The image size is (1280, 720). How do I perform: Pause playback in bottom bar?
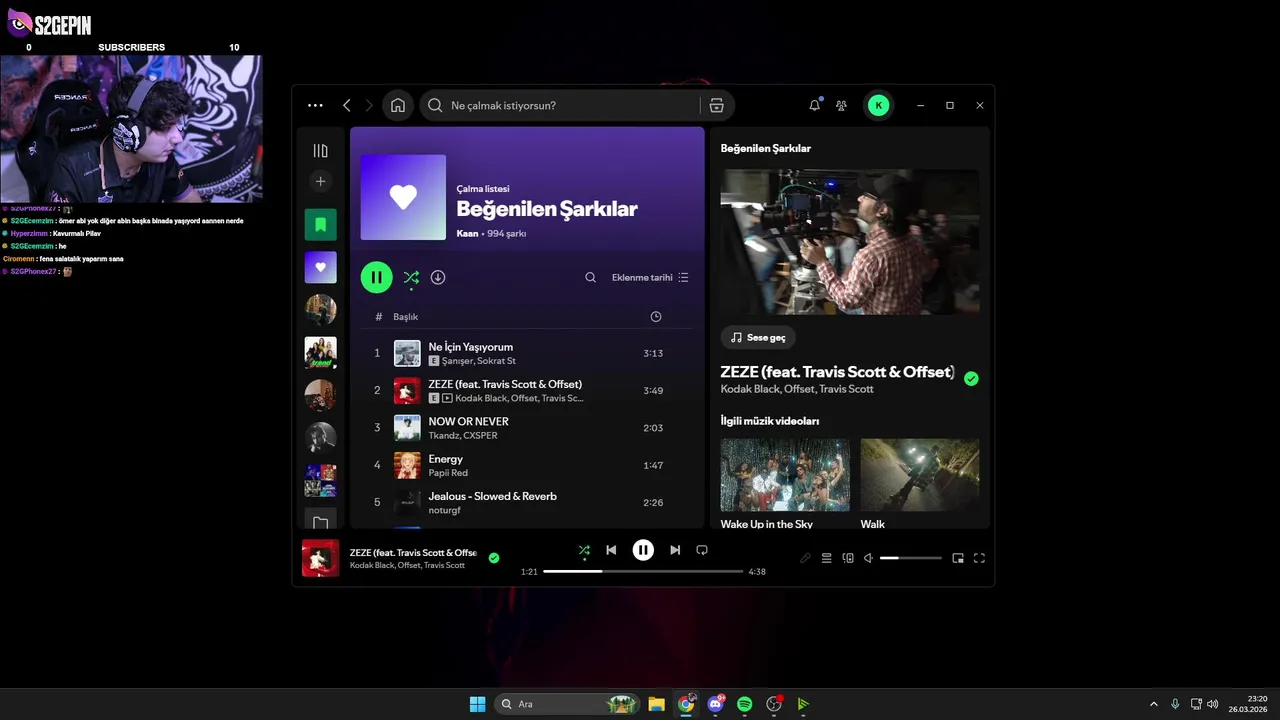(x=643, y=550)
